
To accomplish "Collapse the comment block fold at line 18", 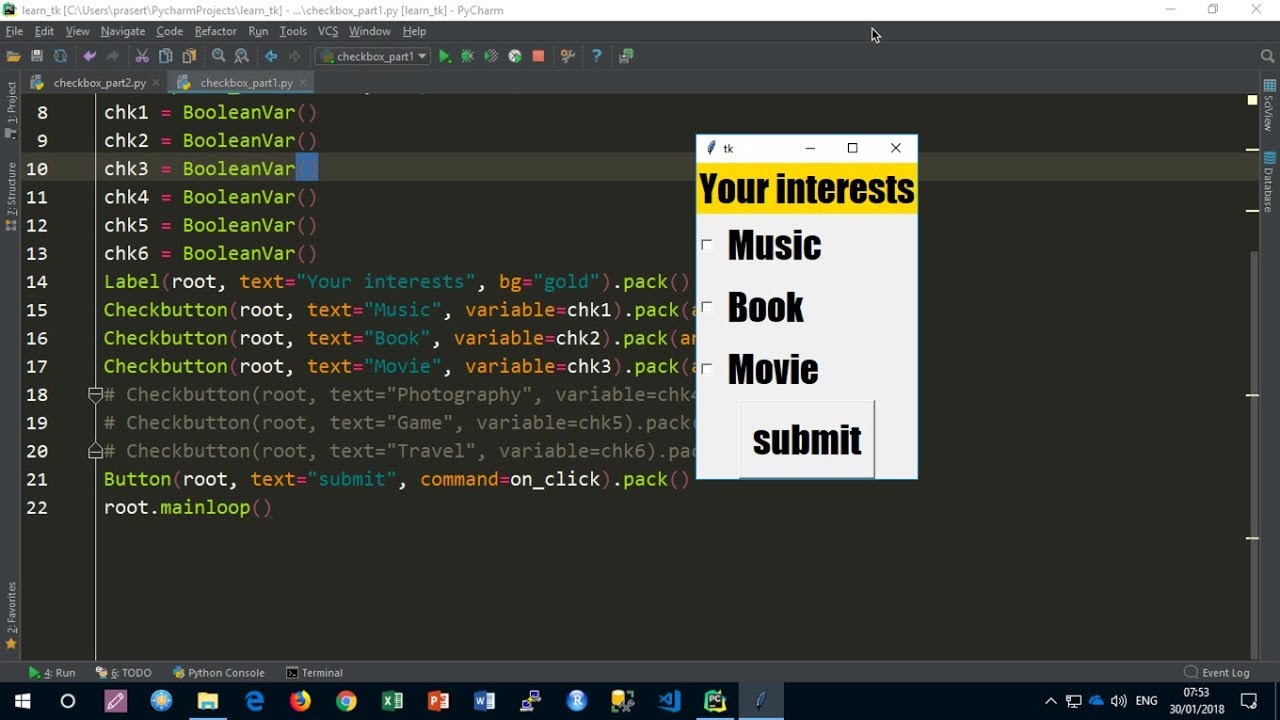I will pyautogui.click(x=95, y=394).
